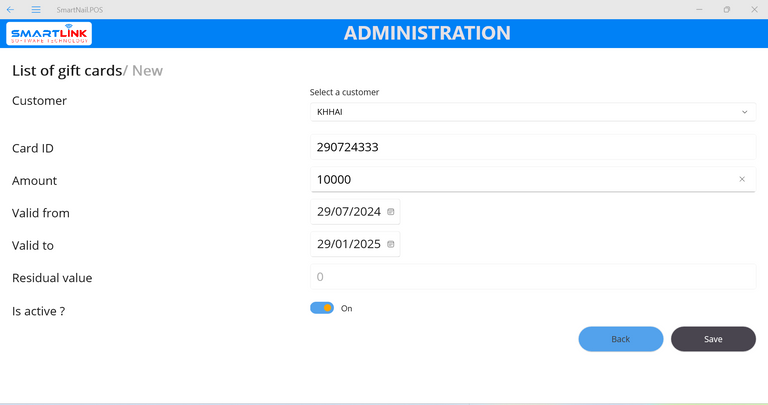Click the Card ID input field

point(532,147)
